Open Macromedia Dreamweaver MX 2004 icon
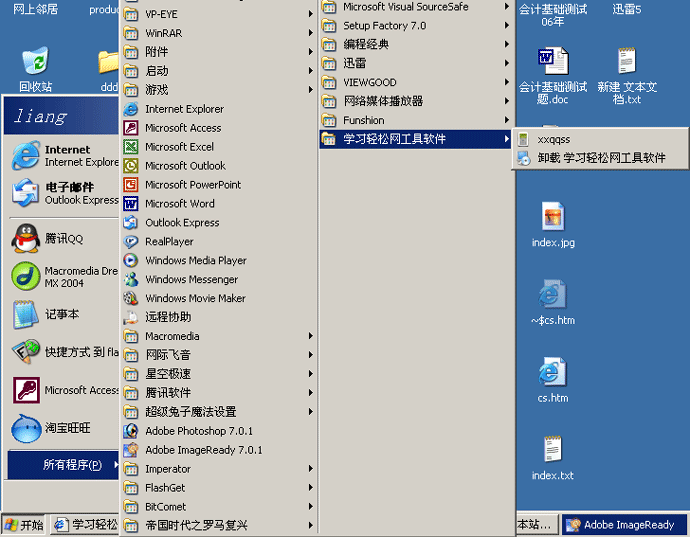 pos(26,276)
